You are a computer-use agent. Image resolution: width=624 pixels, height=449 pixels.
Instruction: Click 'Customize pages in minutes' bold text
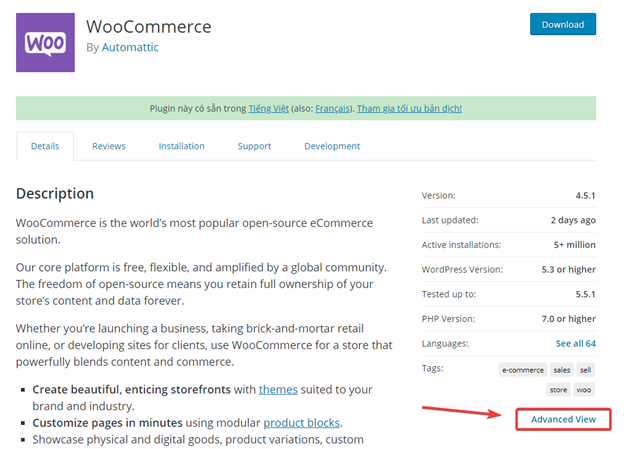click(x=107, y=423)
